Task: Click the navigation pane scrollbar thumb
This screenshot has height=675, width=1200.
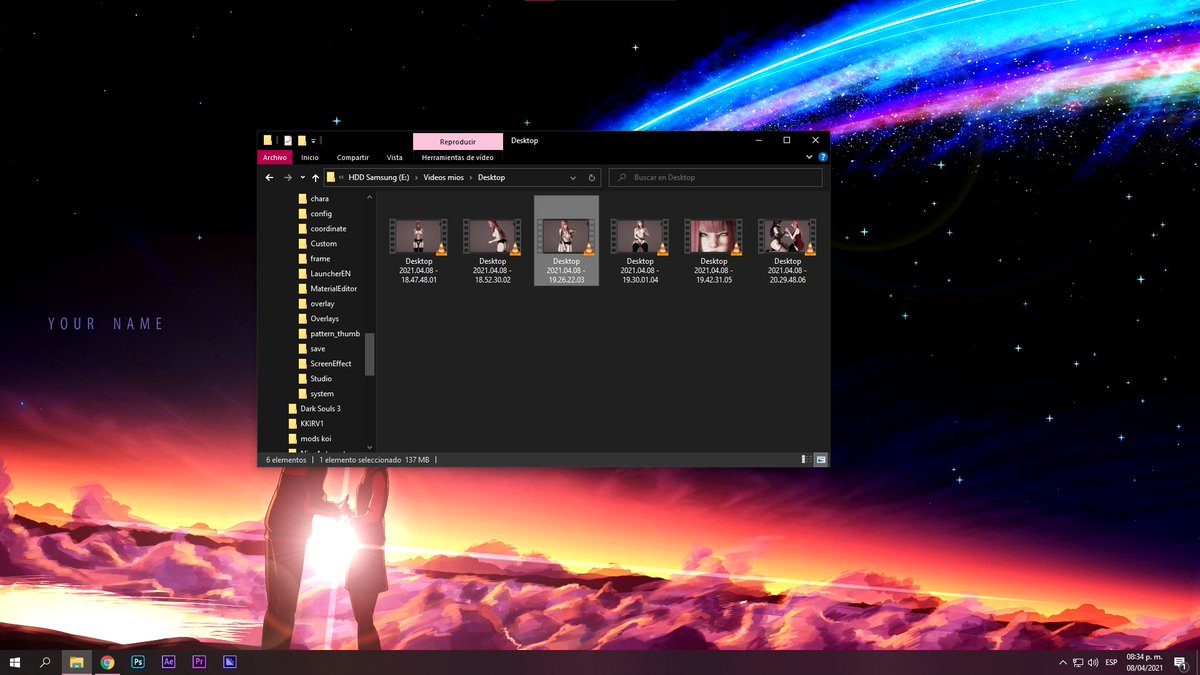Action: pyautogui.click(x=369, y=354)
